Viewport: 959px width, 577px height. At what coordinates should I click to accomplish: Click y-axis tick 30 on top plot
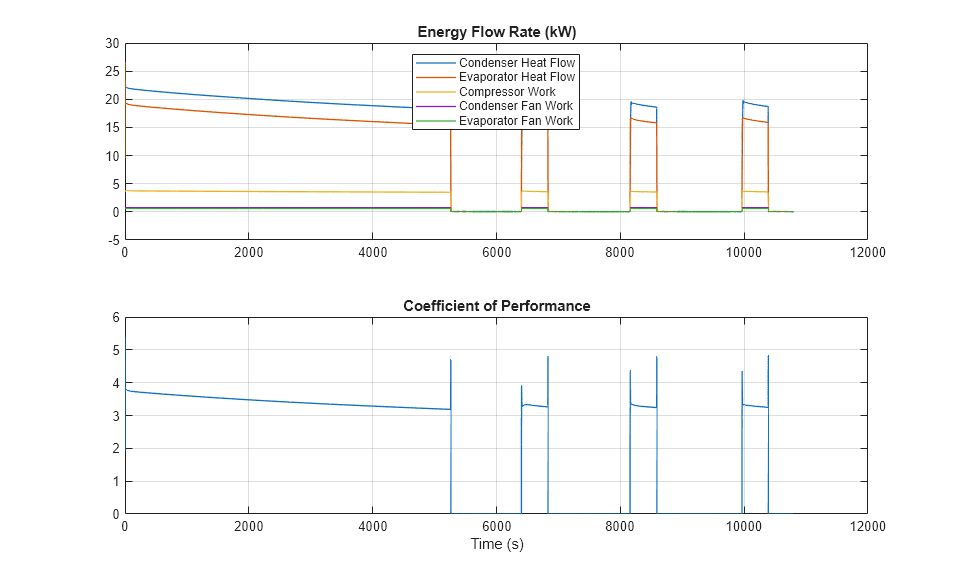[112, 43]
